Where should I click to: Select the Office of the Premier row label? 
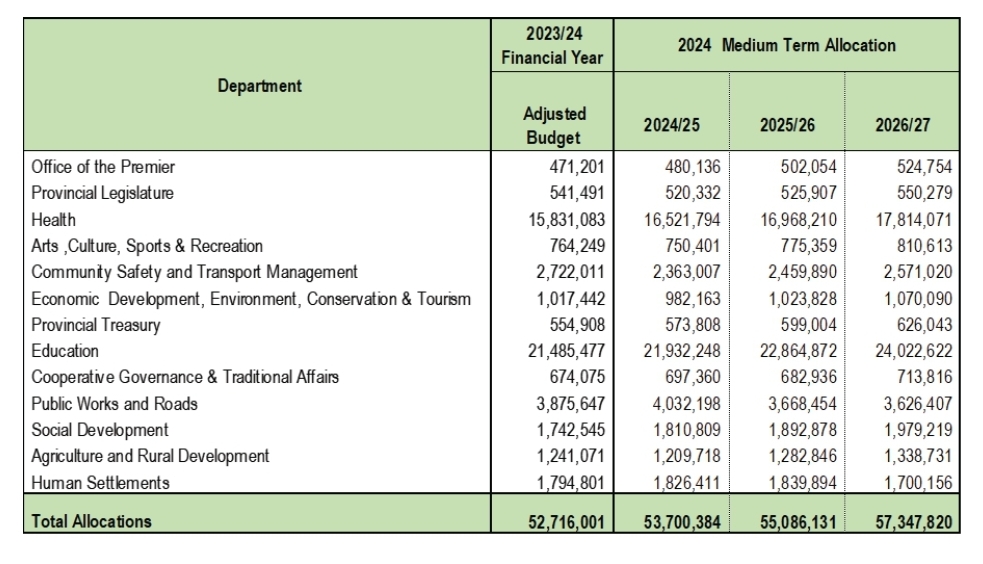(x=104, y=167)
